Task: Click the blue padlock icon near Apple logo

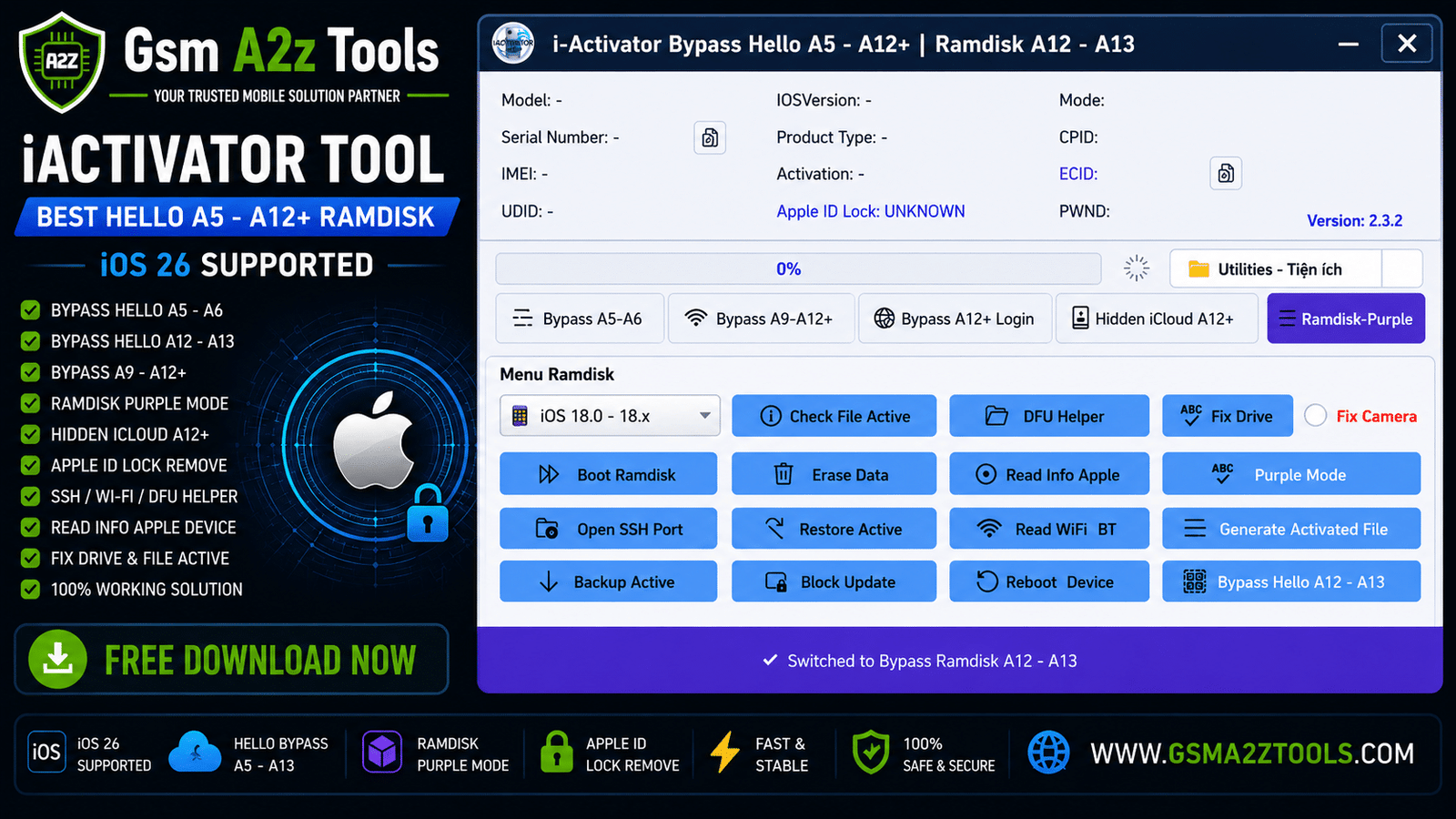Action: point(428,513)
